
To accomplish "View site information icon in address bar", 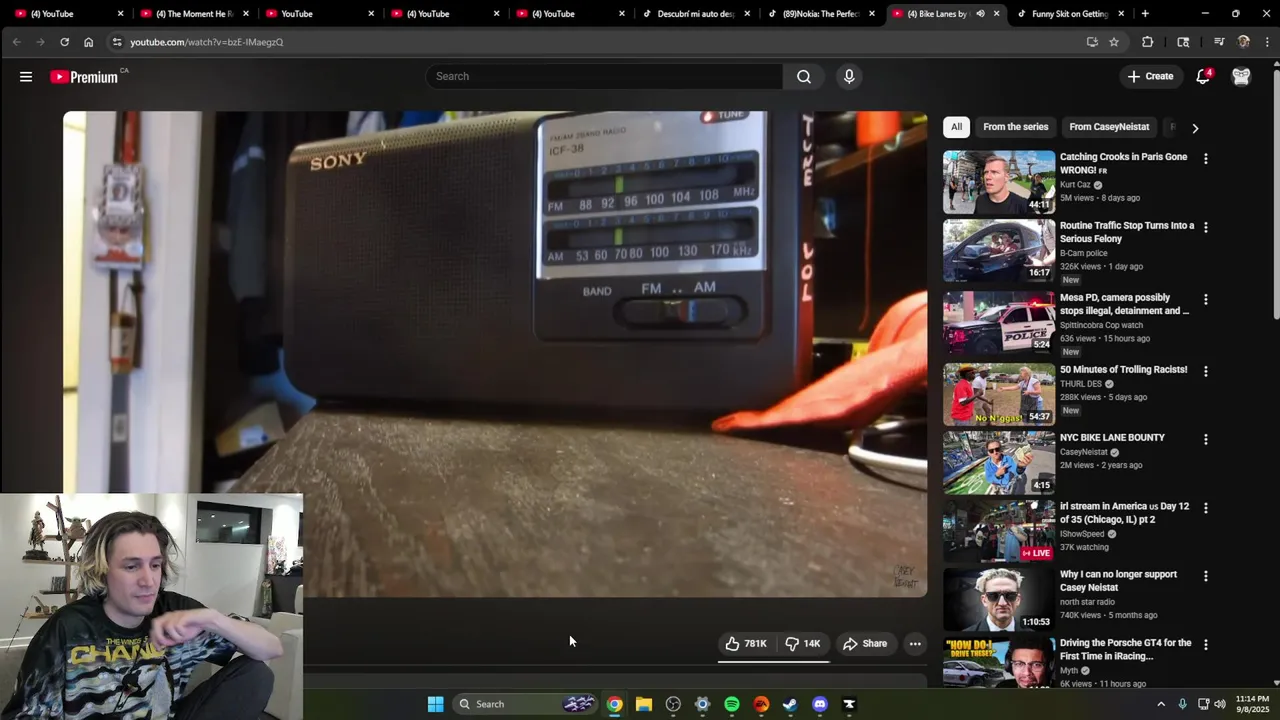I will 117,42.
